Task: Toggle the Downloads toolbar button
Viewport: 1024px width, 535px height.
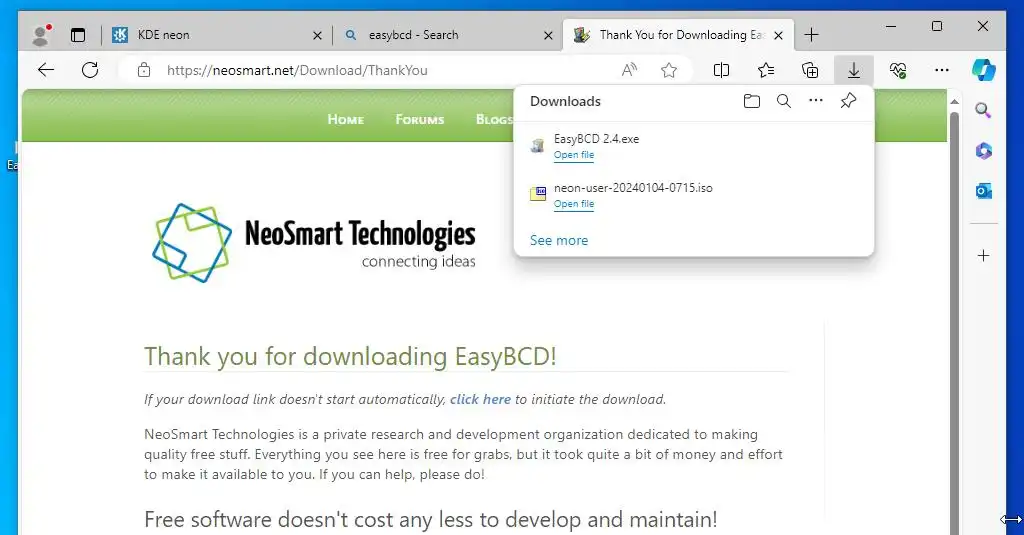Action: pyautogui.click(x=854, y=70)
